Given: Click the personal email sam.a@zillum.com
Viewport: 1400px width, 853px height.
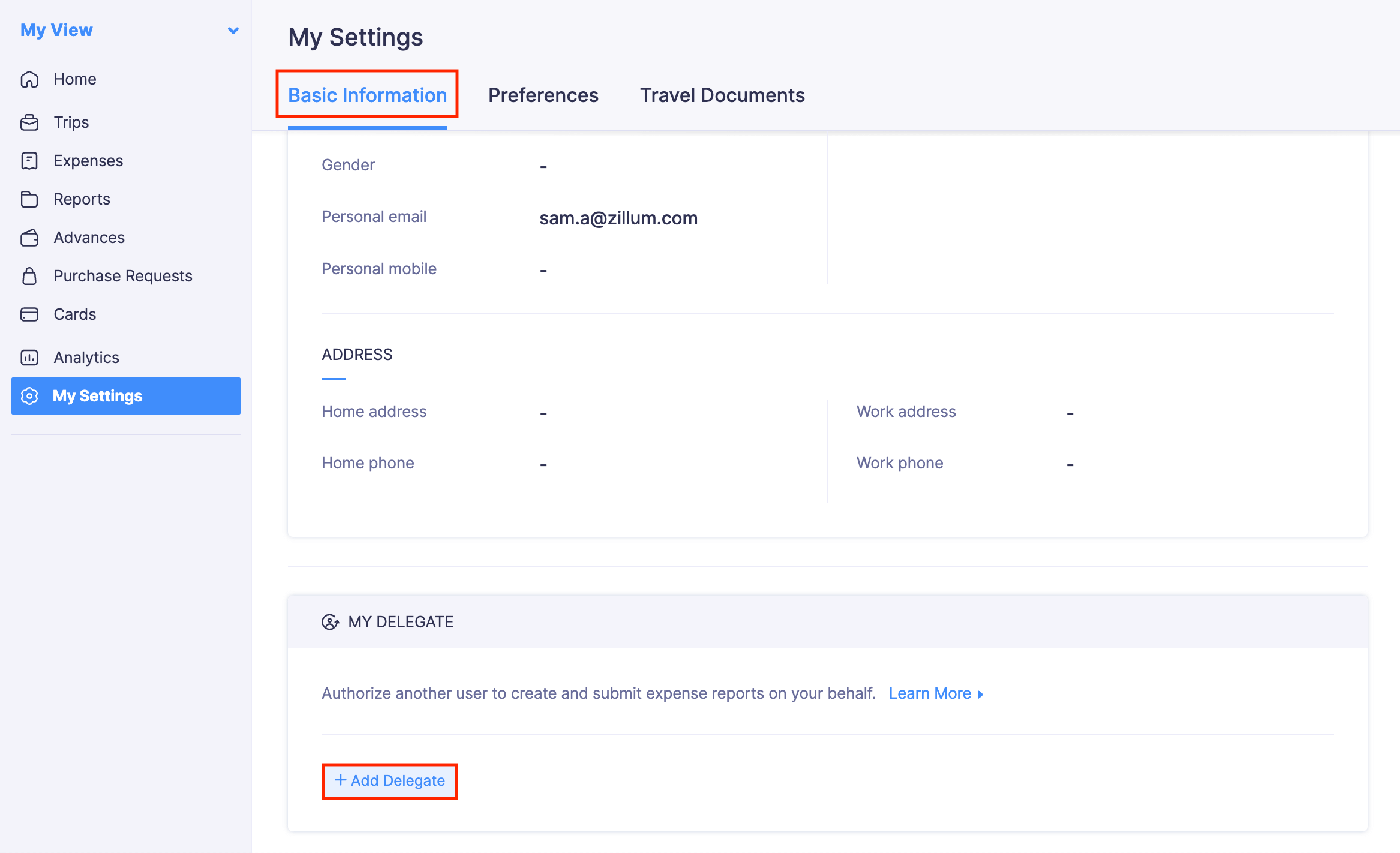Looking at the screenshot, I should [618, 218].
